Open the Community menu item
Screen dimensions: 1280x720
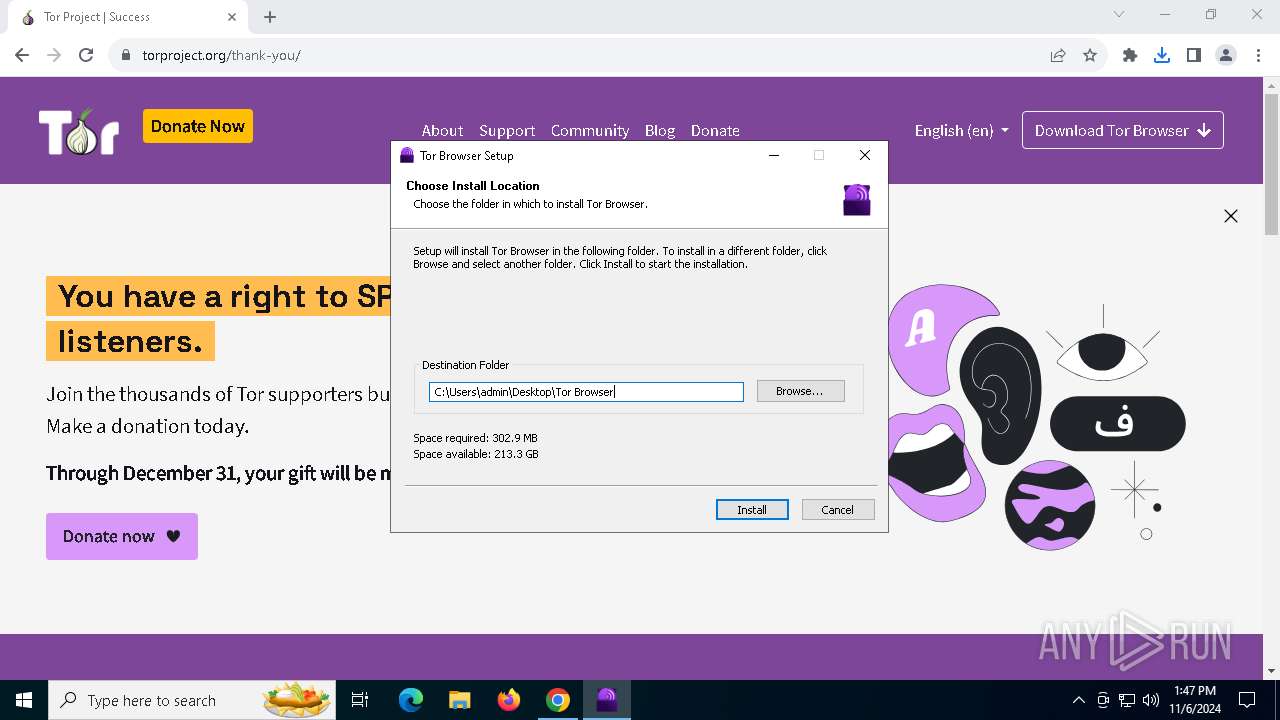coord(590,130)
